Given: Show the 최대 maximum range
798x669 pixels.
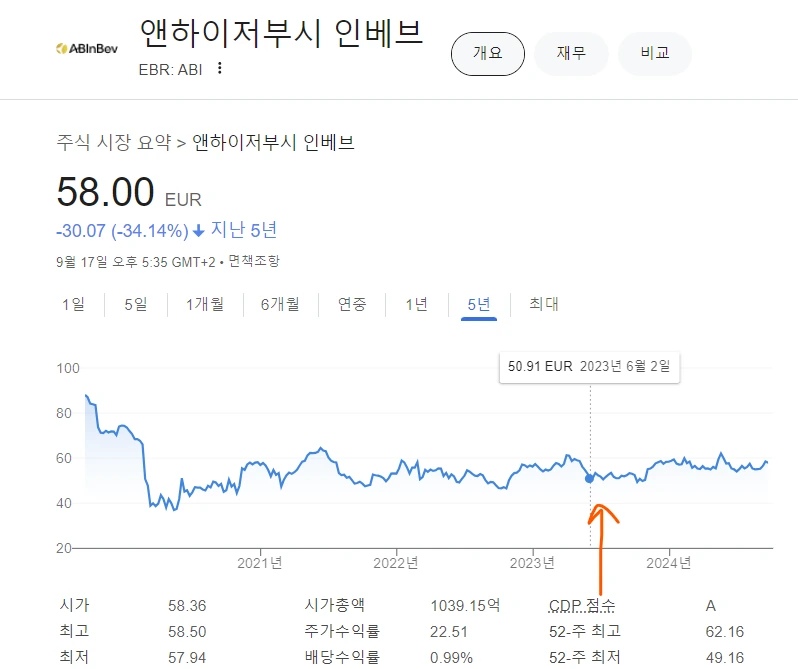Looking at the screenshot, I should click(544, 304).
